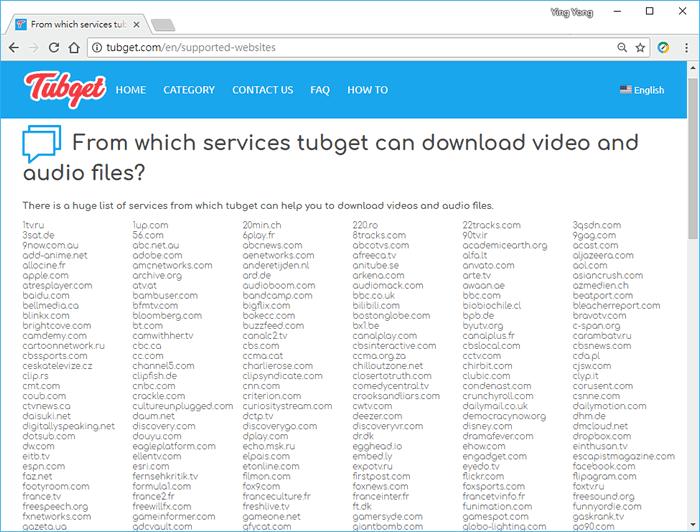Image resolution: width=700 pixels, height=532 pixels.
Task: Click '9gag.com' in the list
Action: (x=594, y=235)
